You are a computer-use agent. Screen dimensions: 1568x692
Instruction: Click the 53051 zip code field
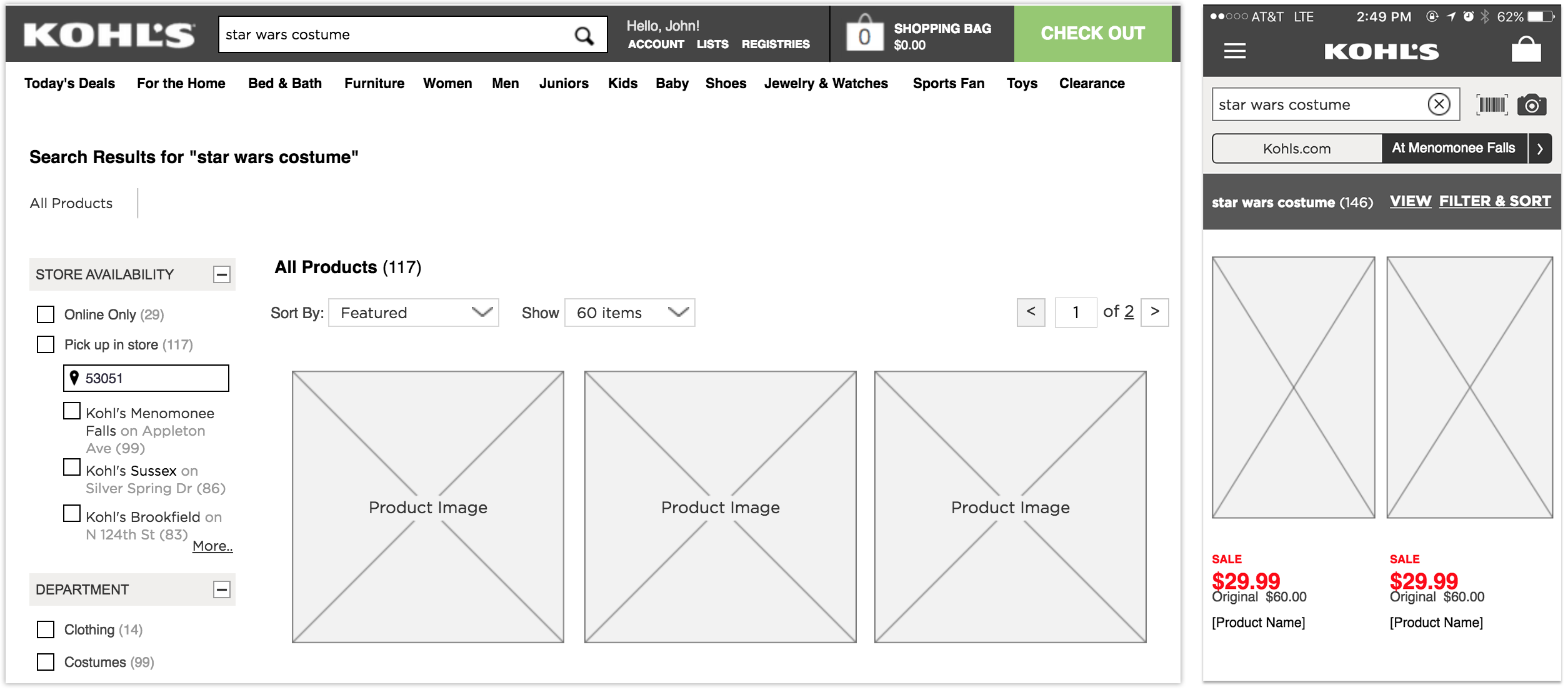[x=146, y=378]
